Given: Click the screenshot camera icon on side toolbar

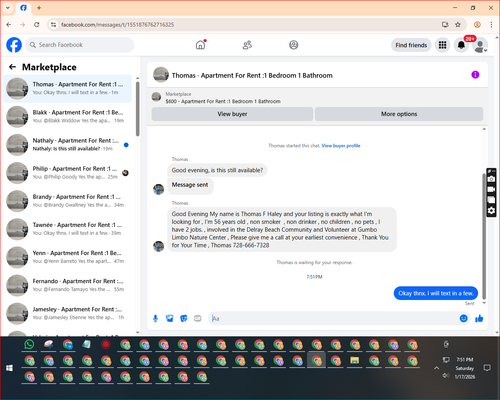Looking at the screenshot, I should click(491, 179).
